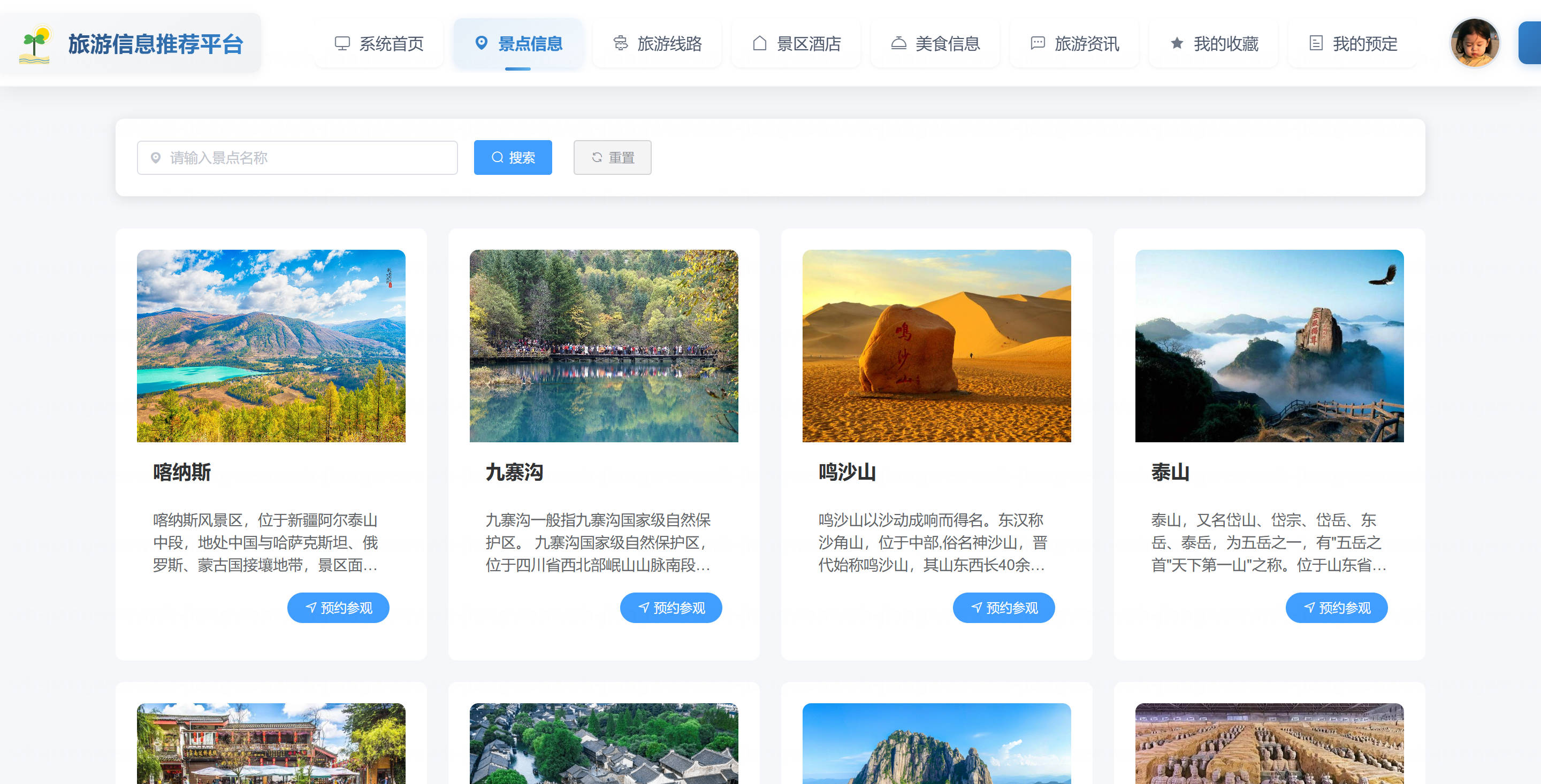Click the pin icon in search box

coord(156,158)
